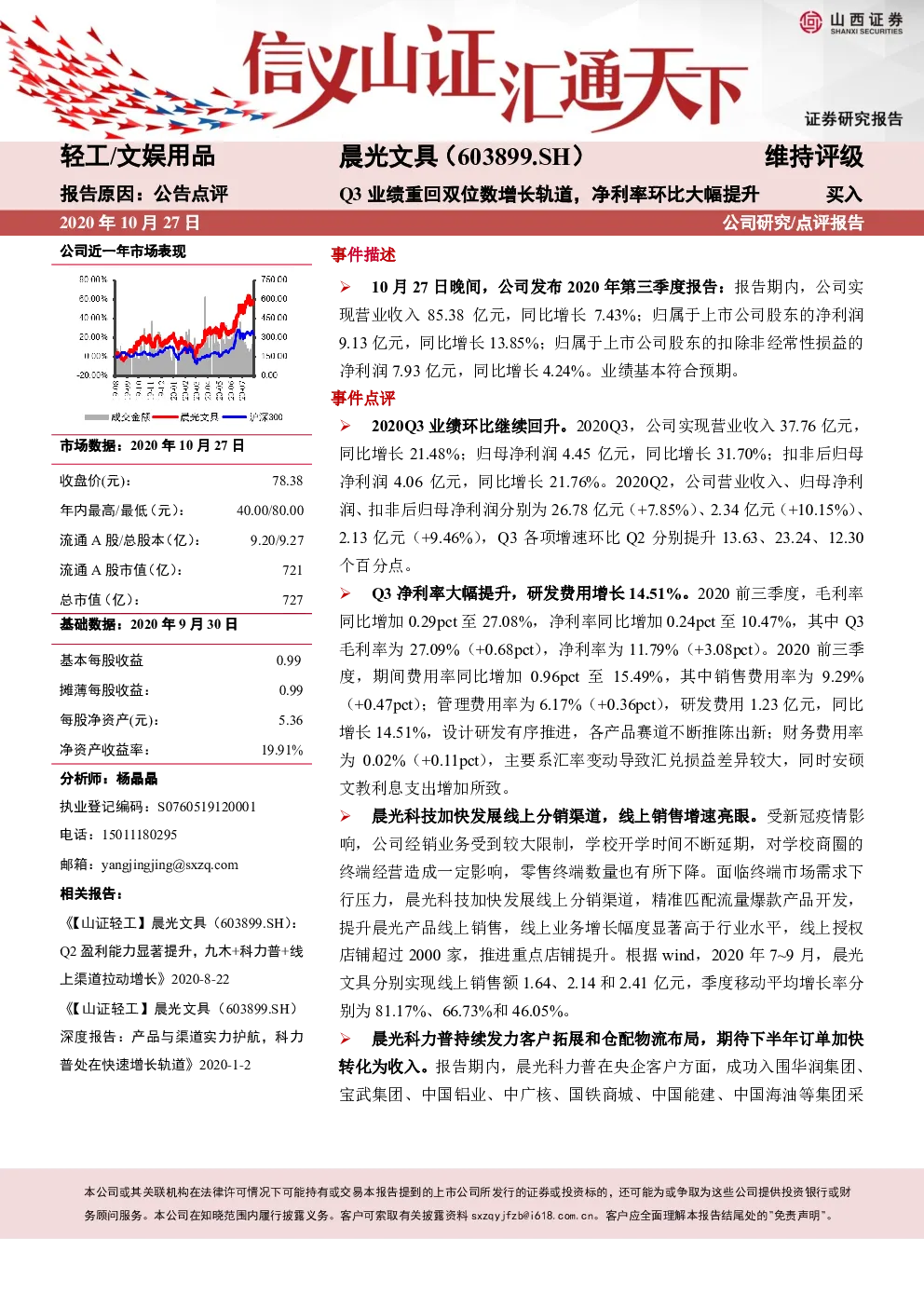
Task: Click the '信义山证汇通天下' banner title
Action: point(495,78)
